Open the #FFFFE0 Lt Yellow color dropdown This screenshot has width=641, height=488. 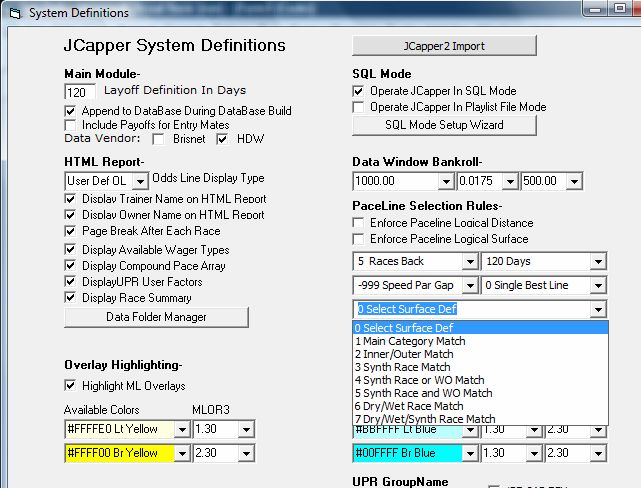click(182, 430)
